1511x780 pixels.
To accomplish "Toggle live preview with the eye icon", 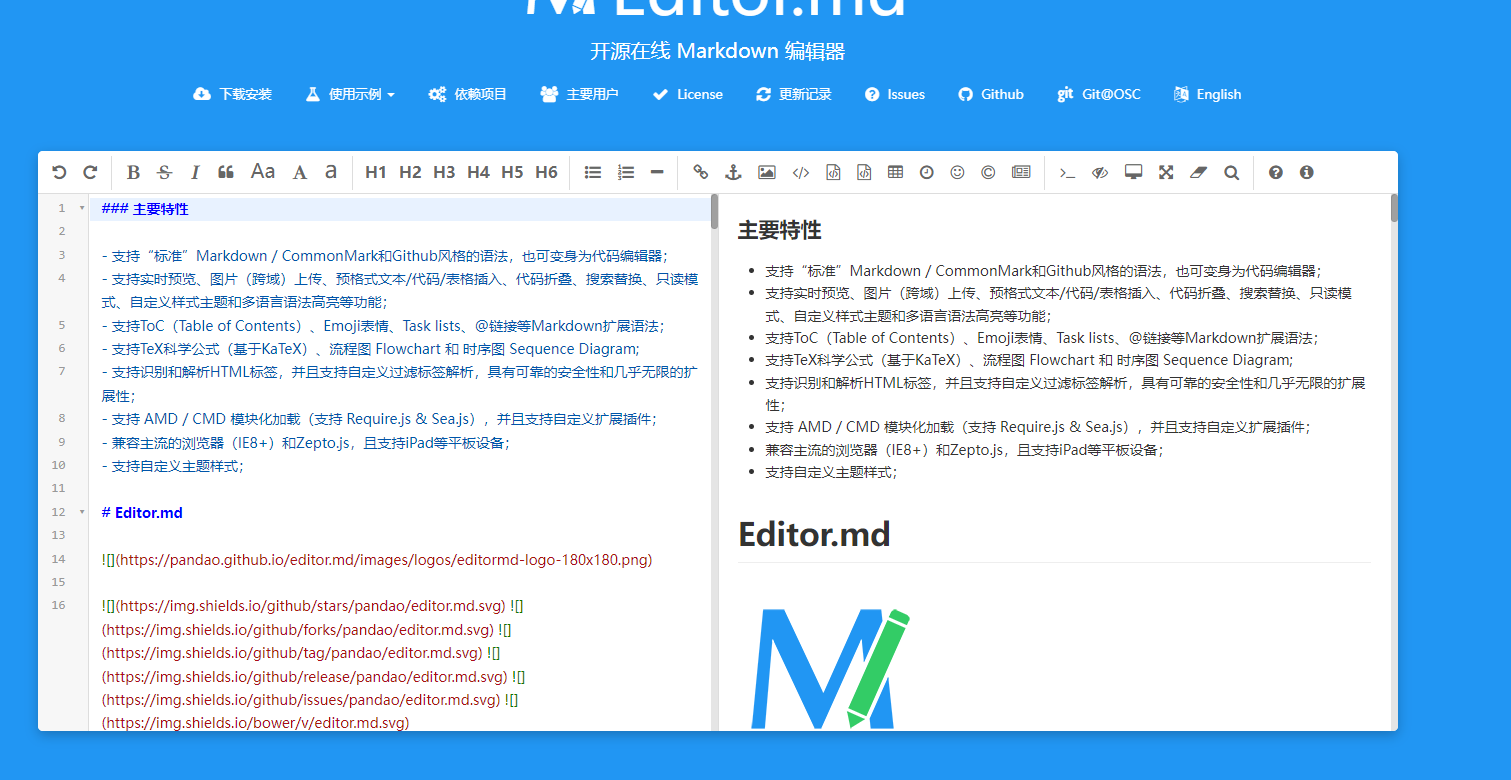I will [x=1099, y=172].
